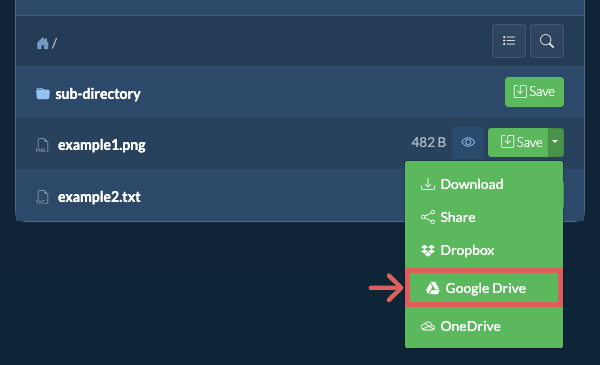Open the file search

(x=546, y=41)
